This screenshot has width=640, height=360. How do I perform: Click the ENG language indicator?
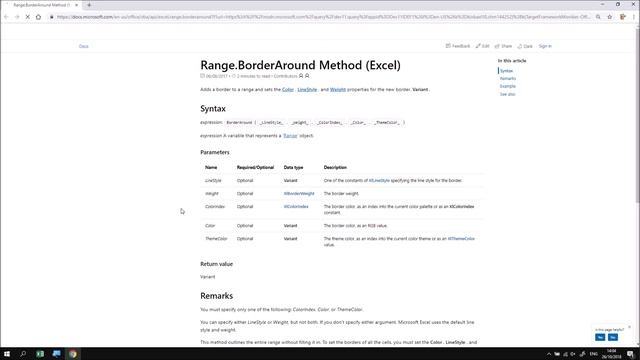pos(594,354)
